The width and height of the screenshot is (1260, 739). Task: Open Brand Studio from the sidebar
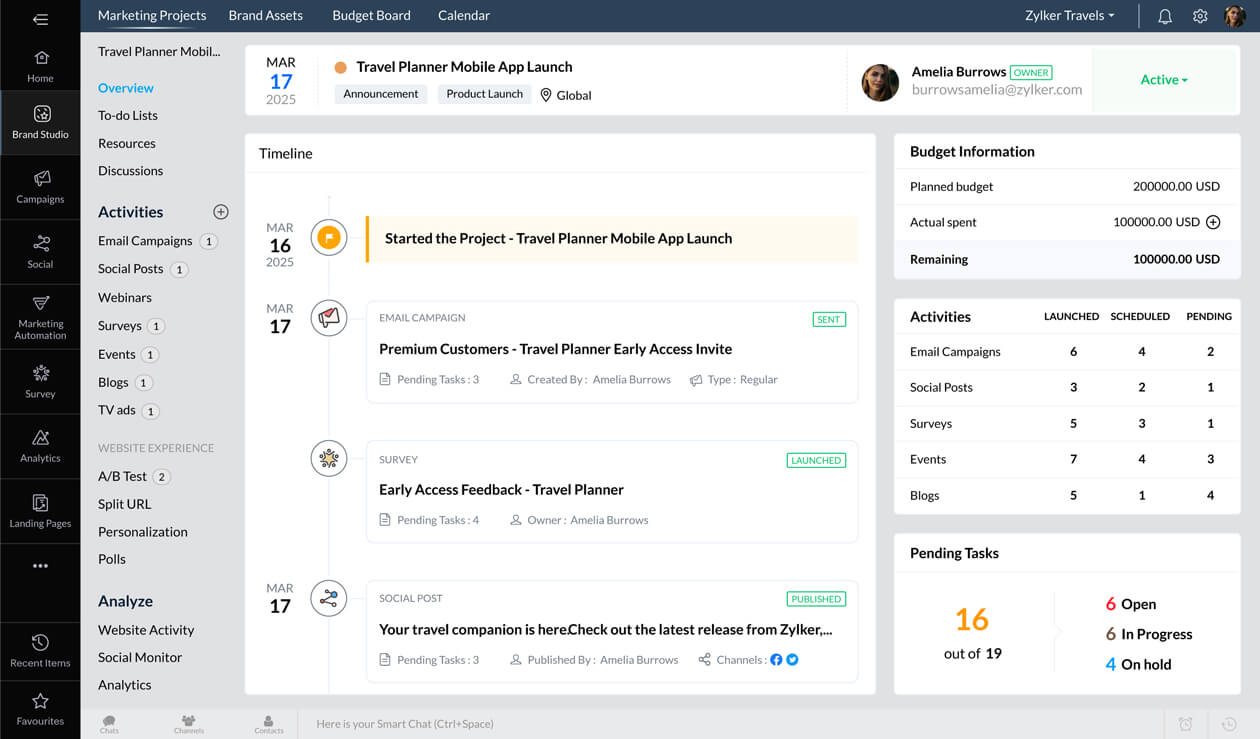(x=40, y=122)
